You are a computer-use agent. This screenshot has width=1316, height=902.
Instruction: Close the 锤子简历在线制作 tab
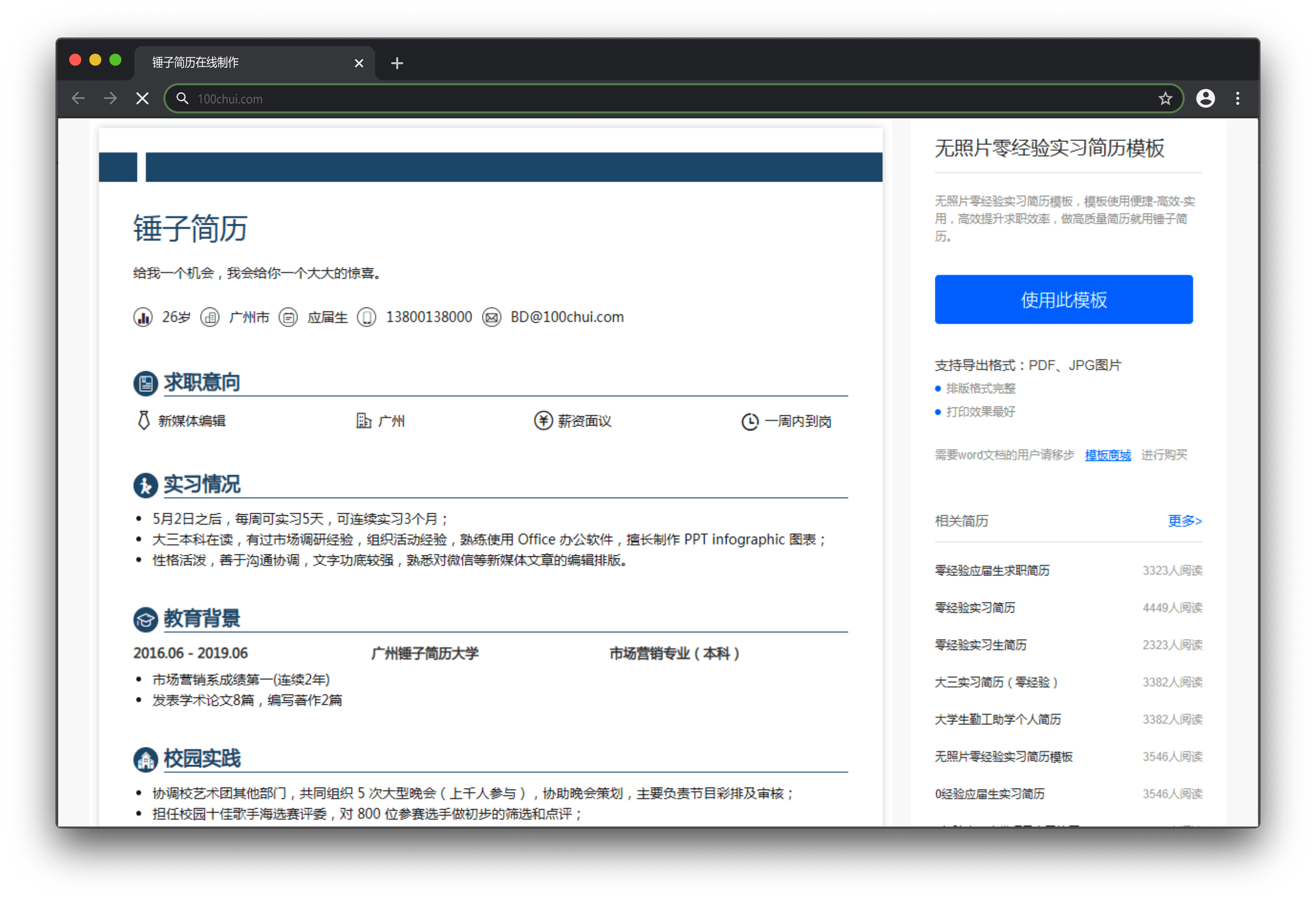359,63
